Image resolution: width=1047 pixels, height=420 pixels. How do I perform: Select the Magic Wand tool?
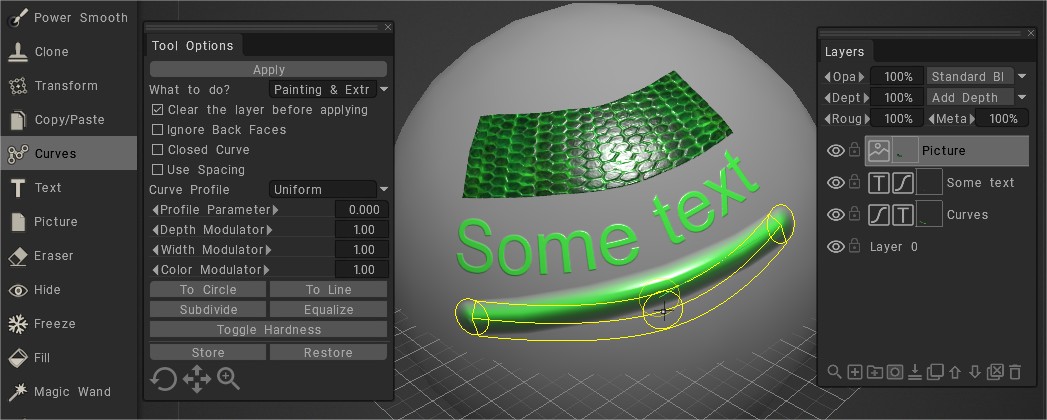[x=68, y=392]
